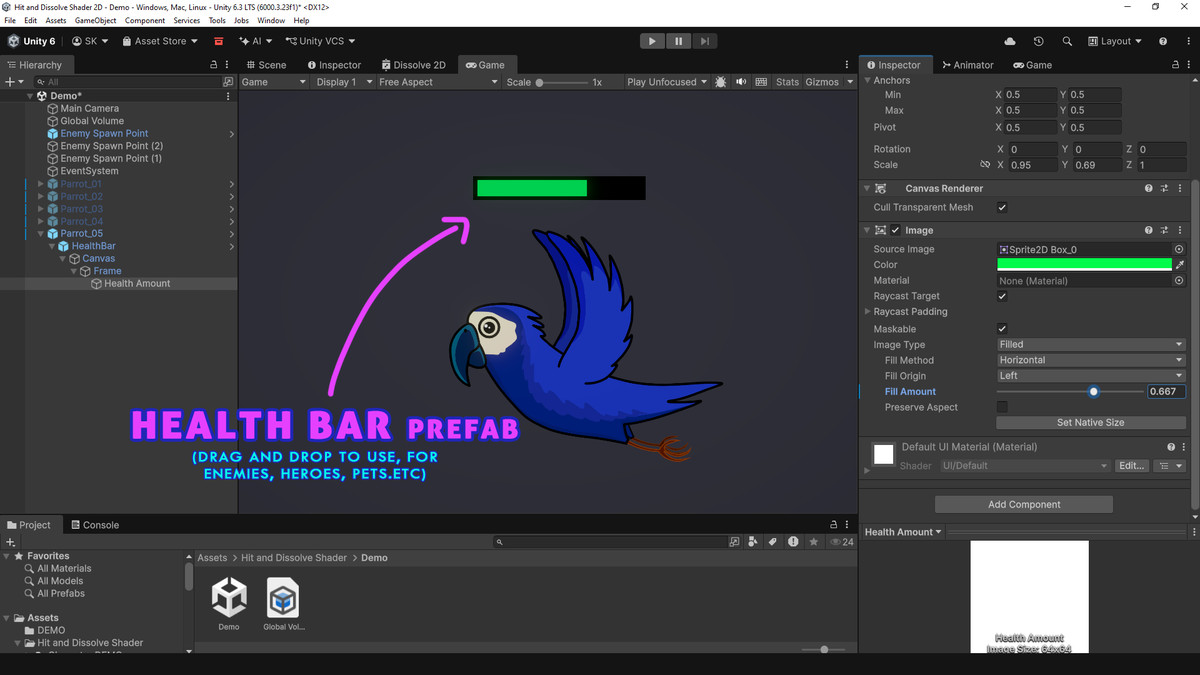Click the green Color swatch field
The height and width of the screenshot is (675, 1200).
1084,265
